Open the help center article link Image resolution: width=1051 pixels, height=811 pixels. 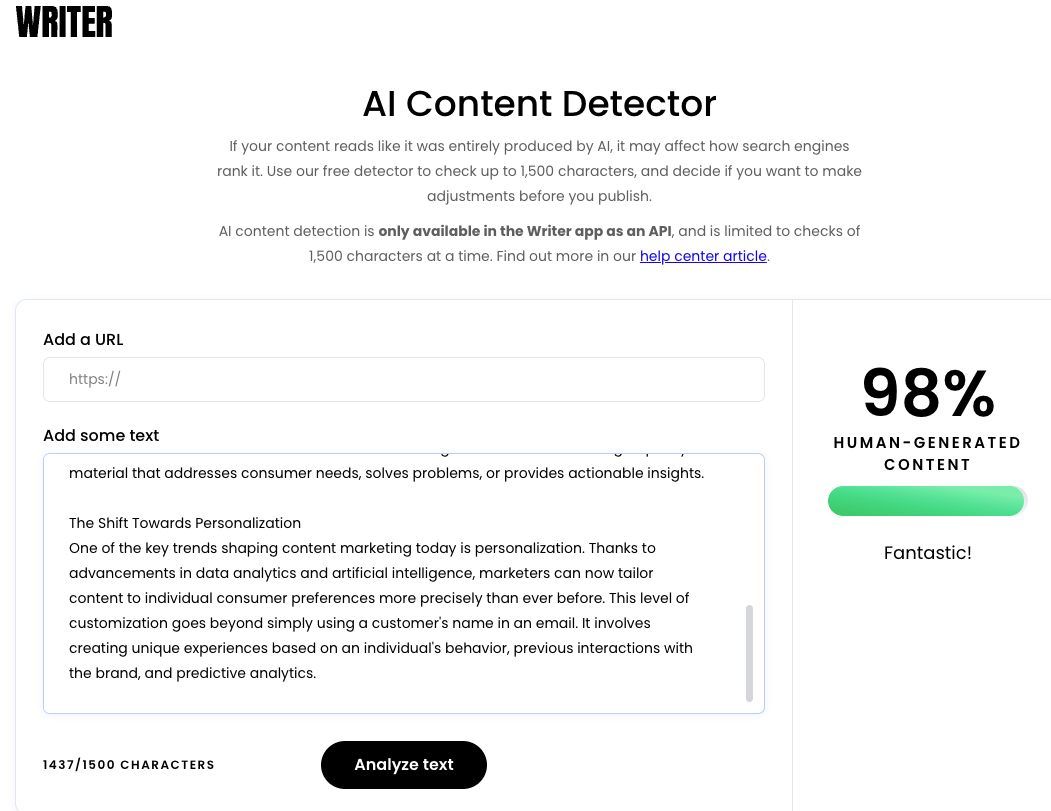pyautogui.click(x=703, y=256)
